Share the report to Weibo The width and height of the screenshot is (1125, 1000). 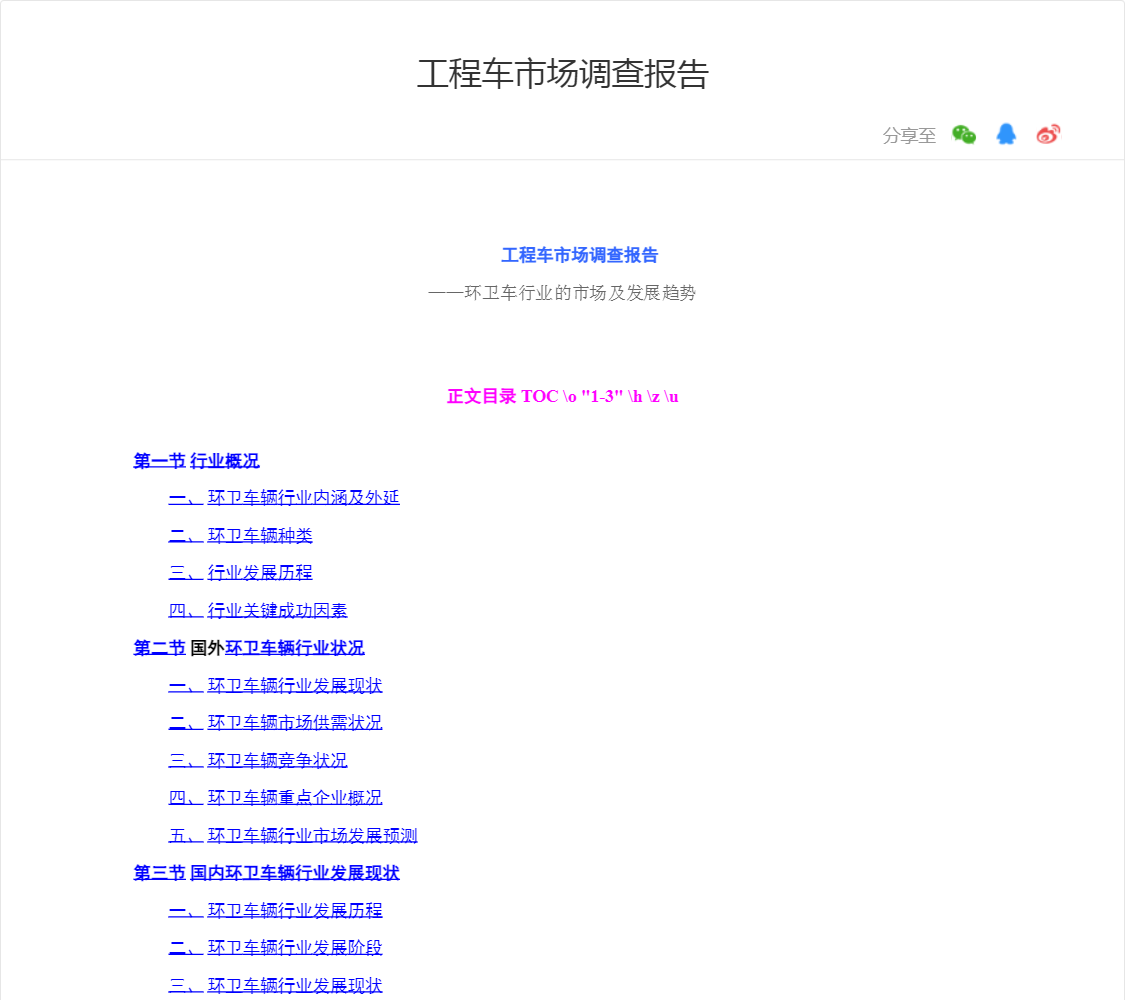(x=1048, y=134)
